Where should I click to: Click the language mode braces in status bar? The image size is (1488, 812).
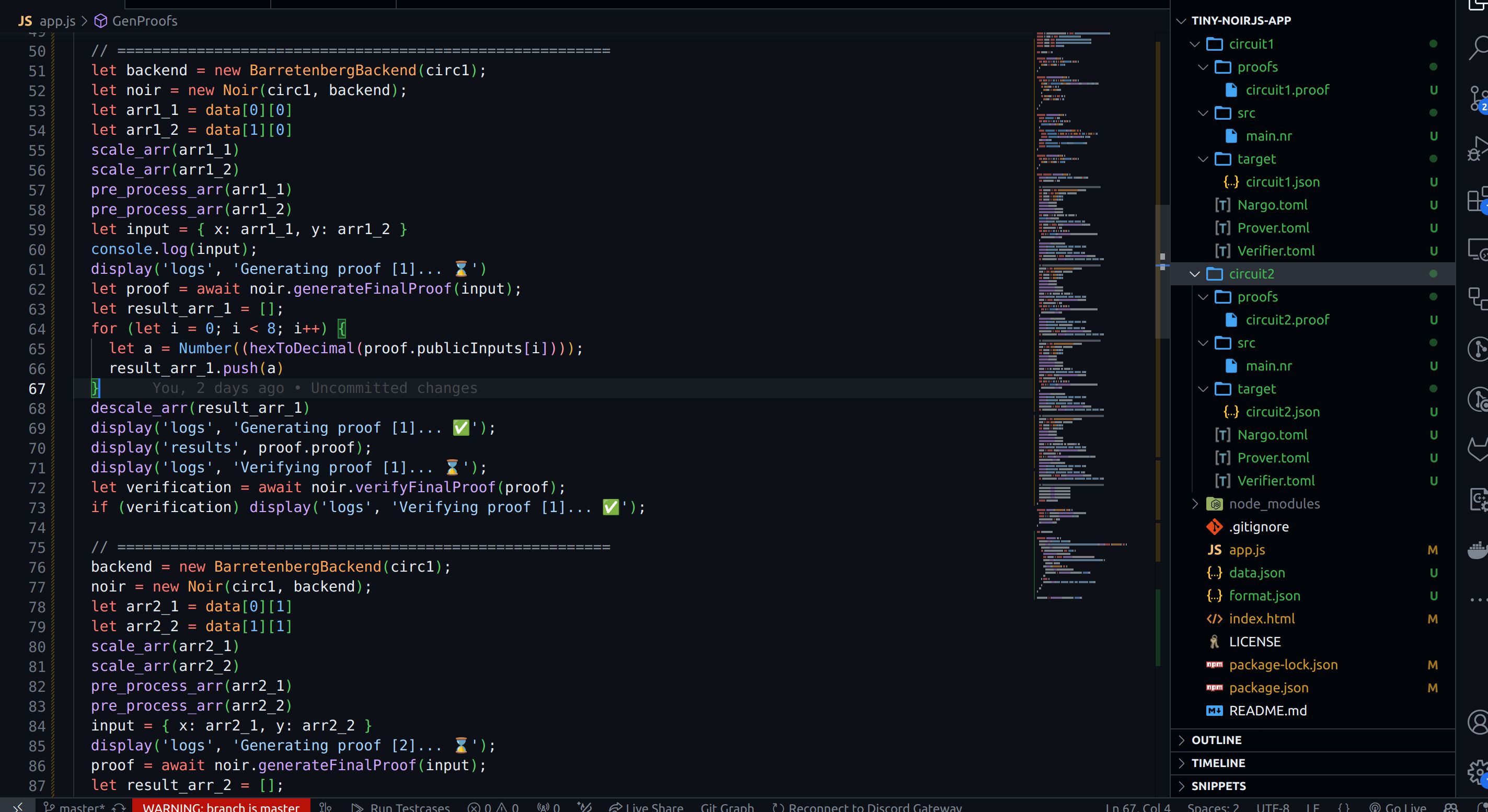coord(1344,807)
